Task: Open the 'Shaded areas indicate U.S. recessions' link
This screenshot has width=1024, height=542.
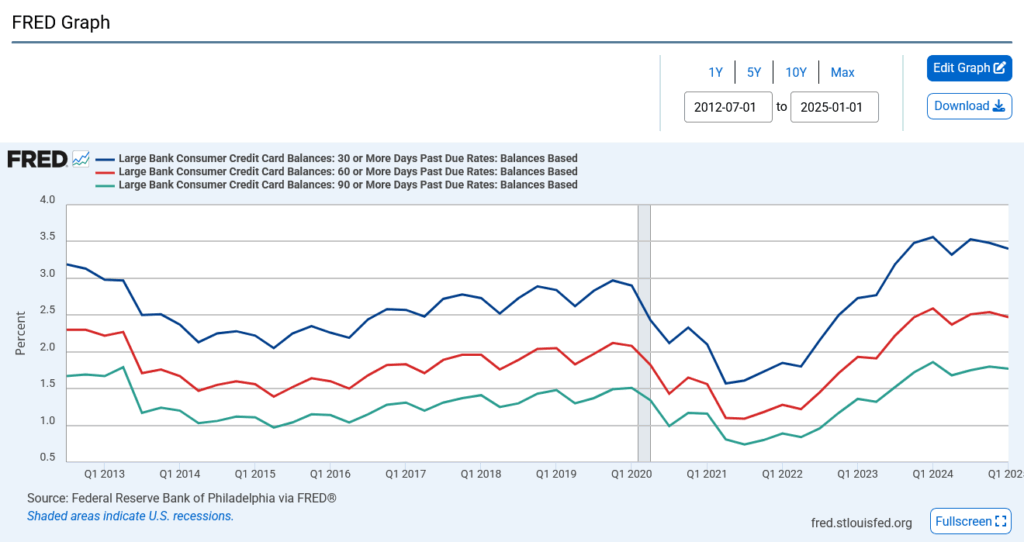Action: 130,516
